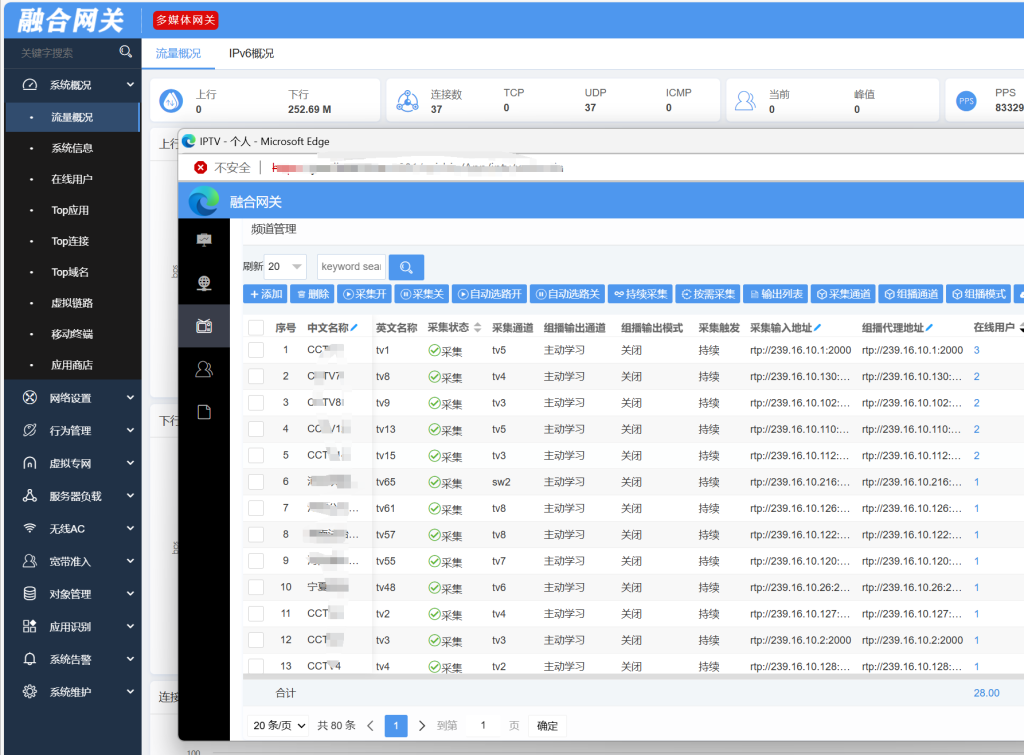Viewport: 1024px width, 755px height.
Task: Expand the 网络设置 menu chevron
Action: (x=130, y=397)
